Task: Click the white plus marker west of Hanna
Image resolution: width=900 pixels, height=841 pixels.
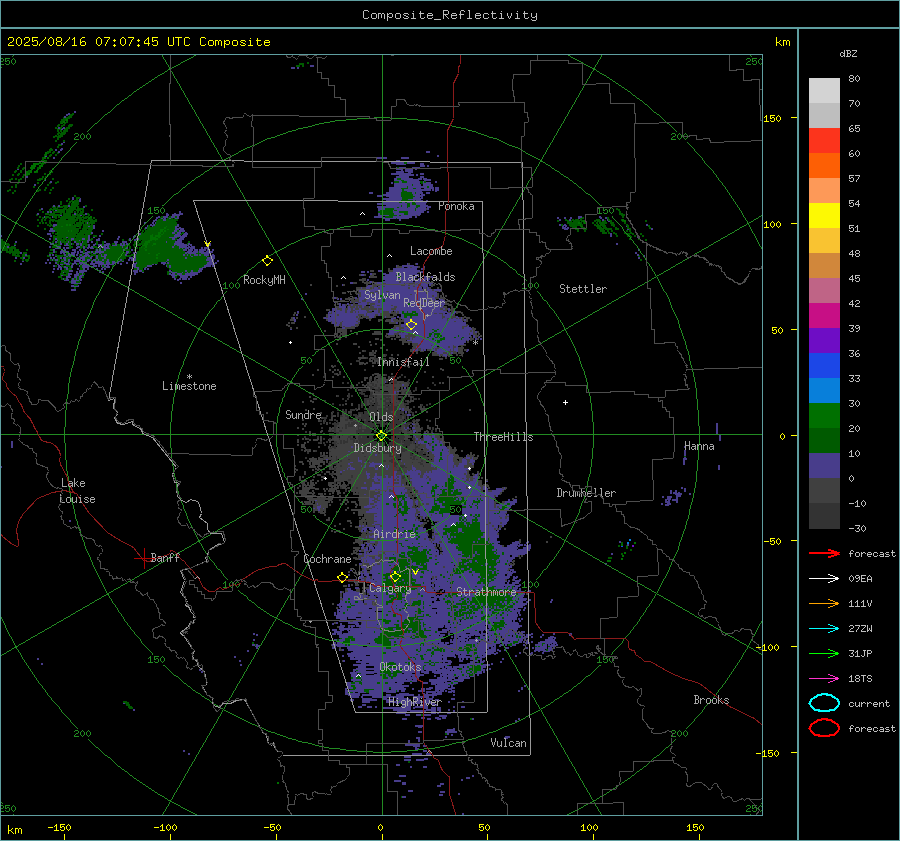Action: coord(565,402)
